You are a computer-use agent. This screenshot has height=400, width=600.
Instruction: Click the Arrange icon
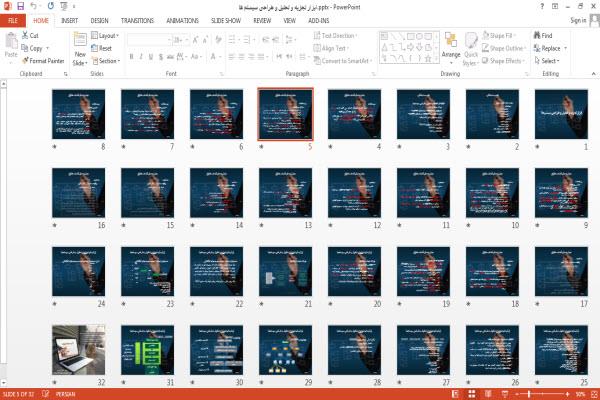pos(451,41)
